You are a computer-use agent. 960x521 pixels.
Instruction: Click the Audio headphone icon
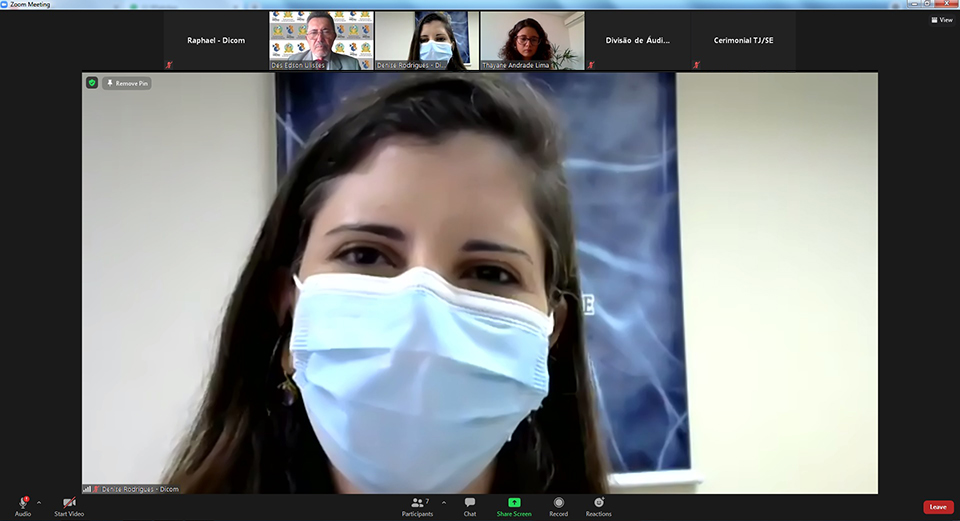(x=22, y=502)
